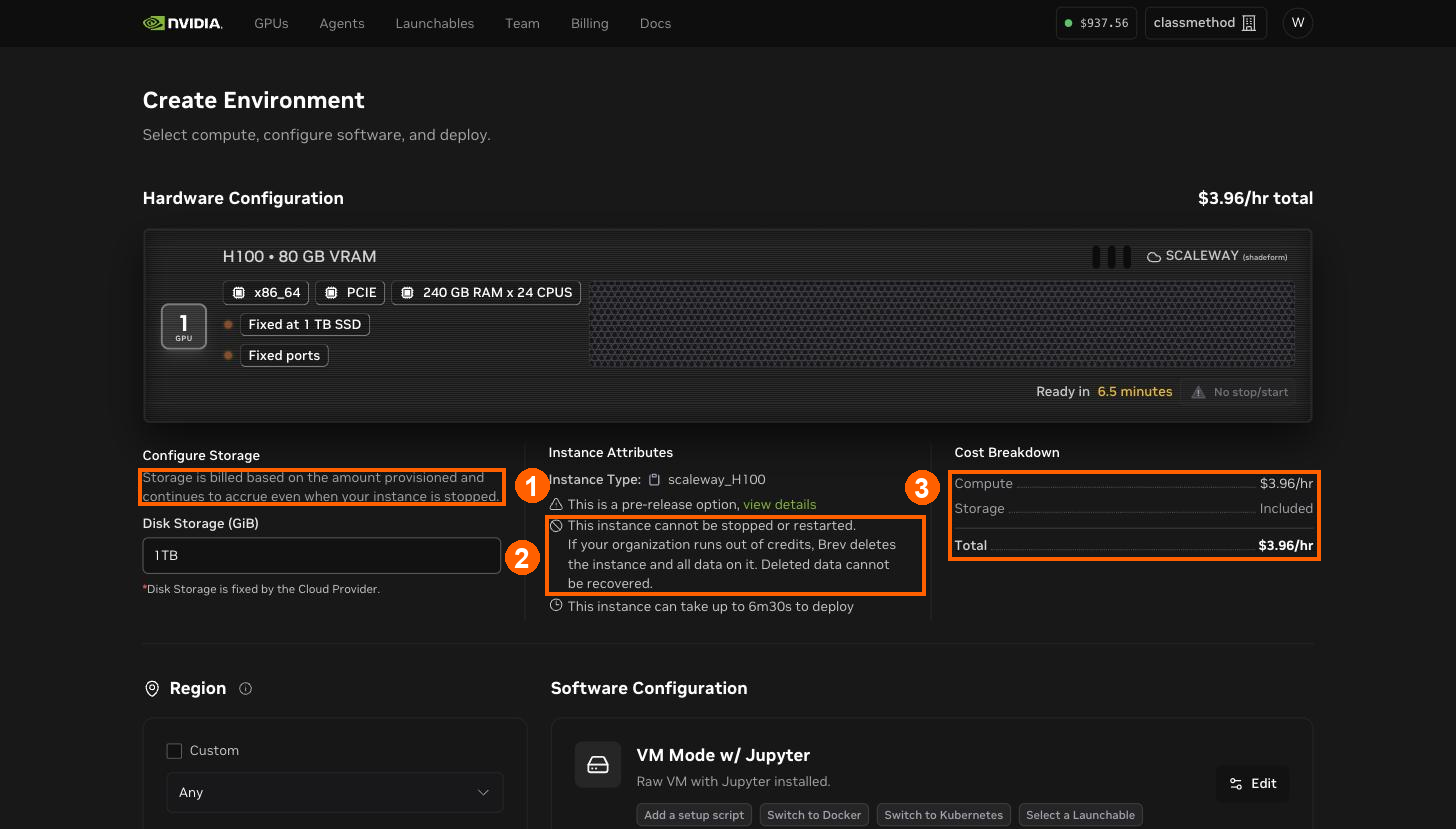Open the Launchables page
Image resolution: width=1456 pixels, height=829 pixels.
[x=435, y=23]
